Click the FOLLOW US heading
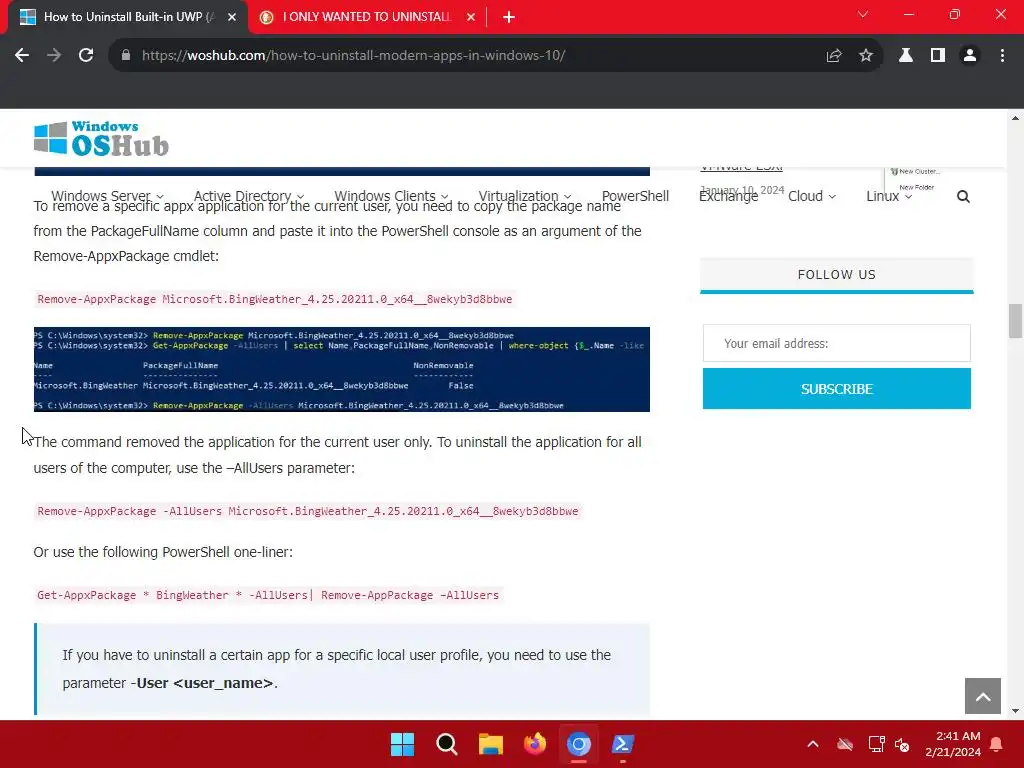The image size is (1024, 768). click(837, 274)
